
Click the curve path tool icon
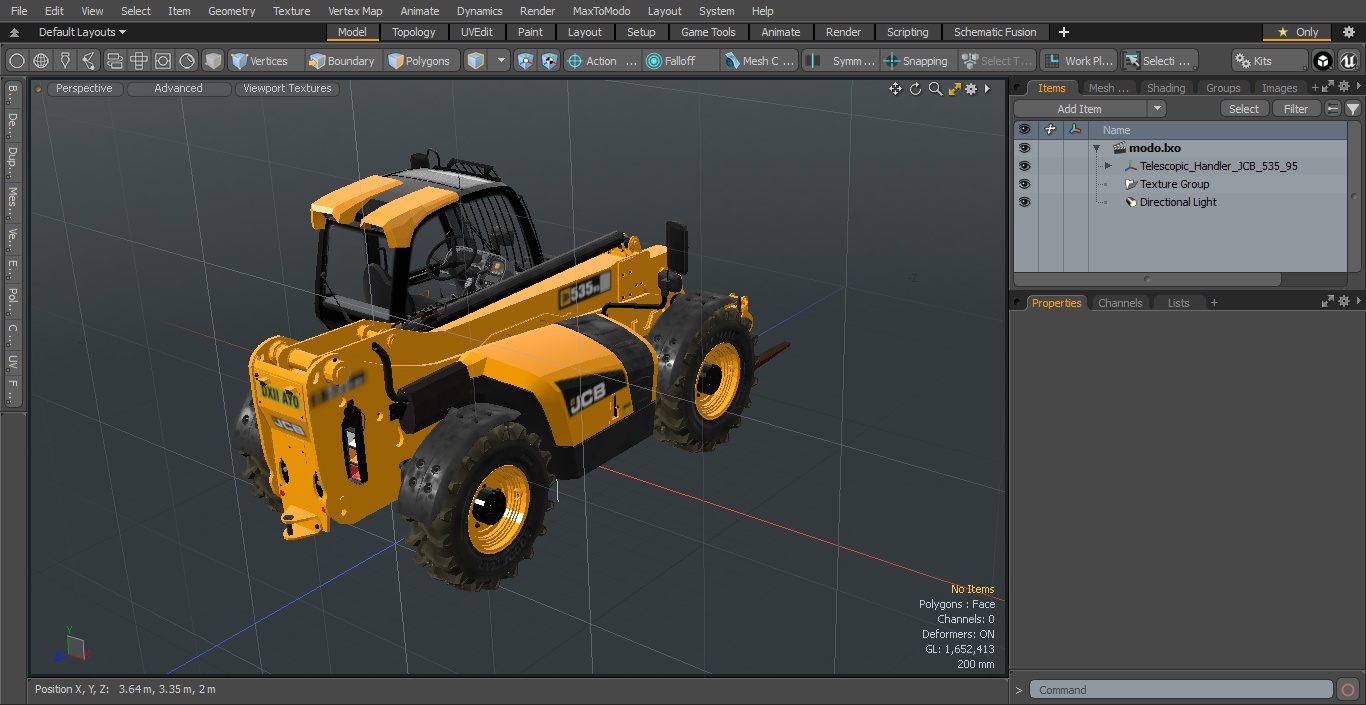(89, 61)
